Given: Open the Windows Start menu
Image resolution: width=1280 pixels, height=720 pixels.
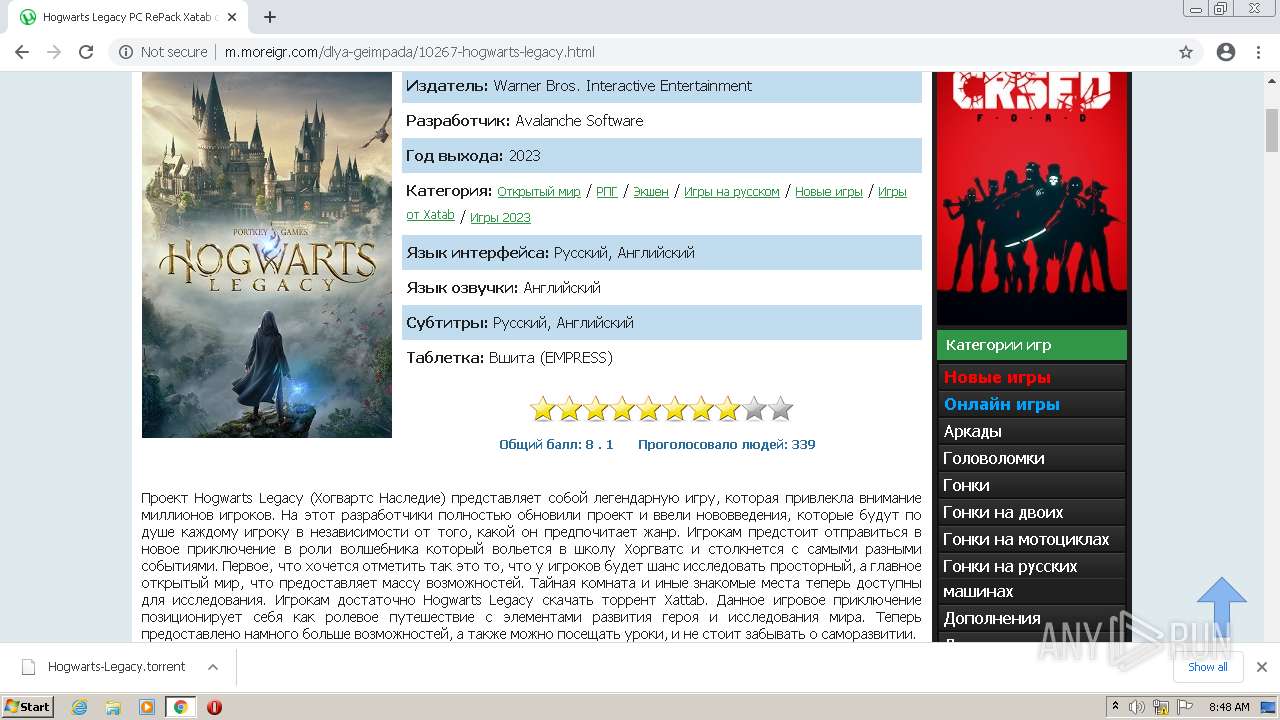Looking at the screenshot, I should [28, 706].
